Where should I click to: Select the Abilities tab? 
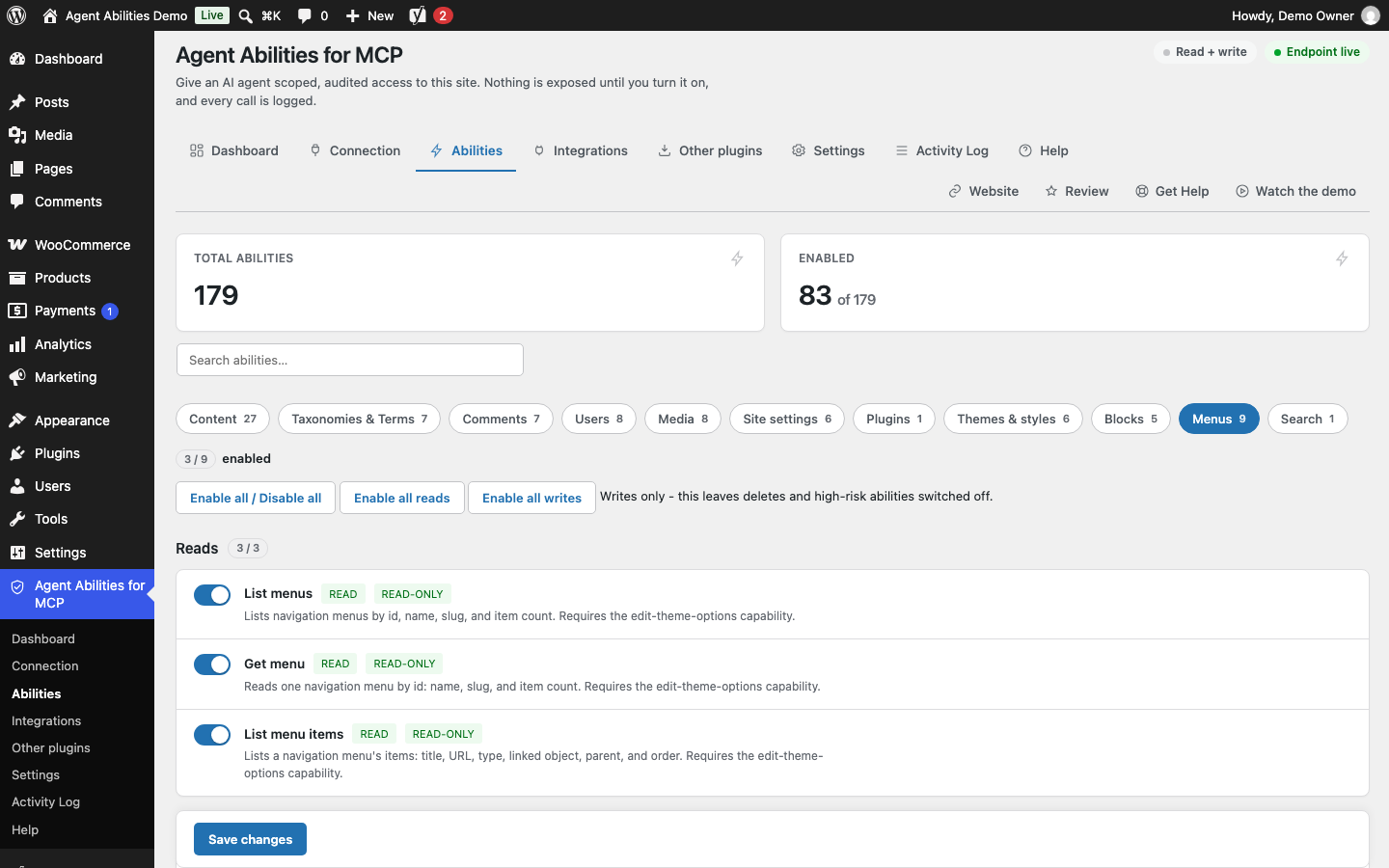coord(466,150)
